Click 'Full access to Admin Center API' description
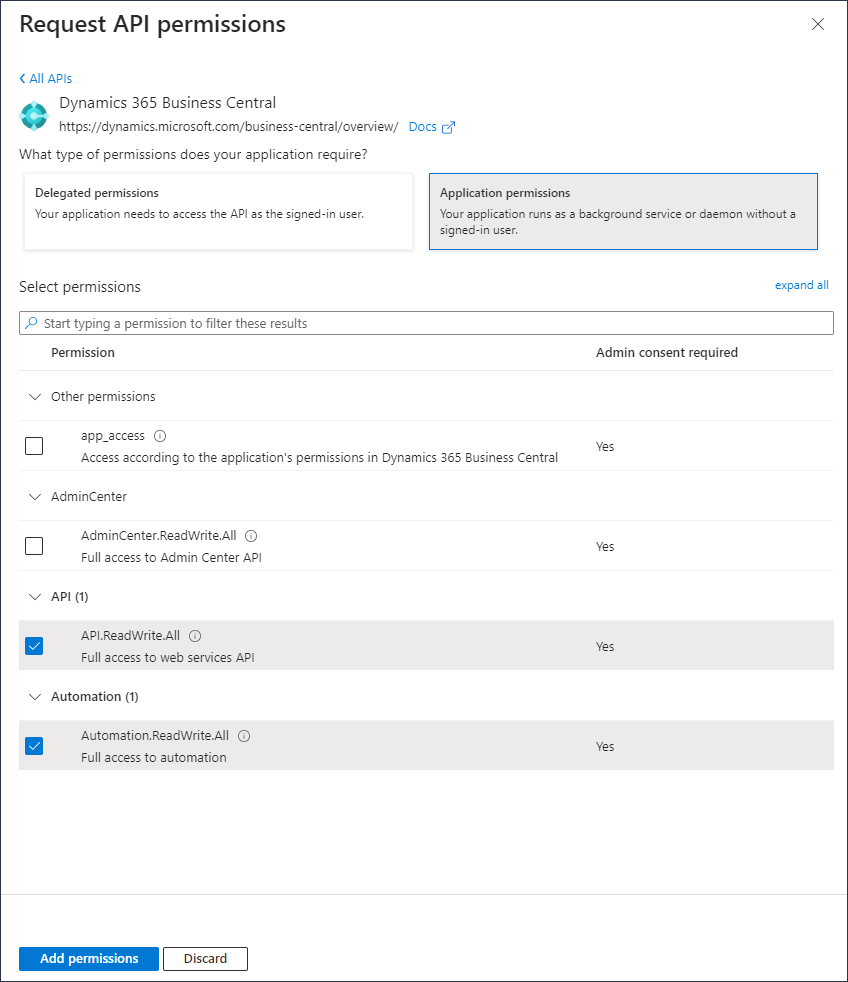Image resolution: width=848 pixels, height=982 pixels. tap(172, 557)
